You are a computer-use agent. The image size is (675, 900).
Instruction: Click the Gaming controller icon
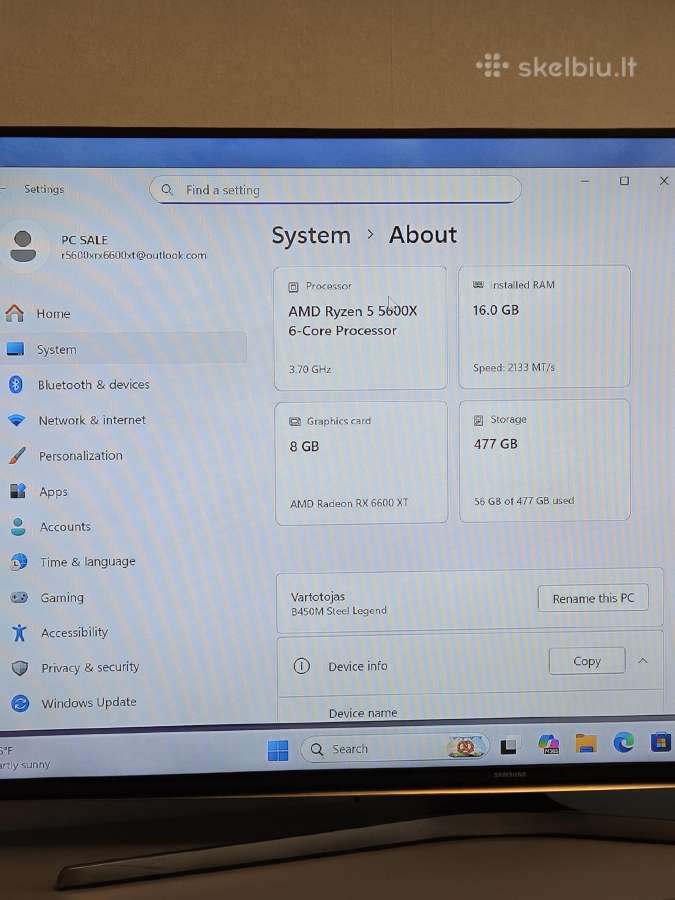pos(20,598)
